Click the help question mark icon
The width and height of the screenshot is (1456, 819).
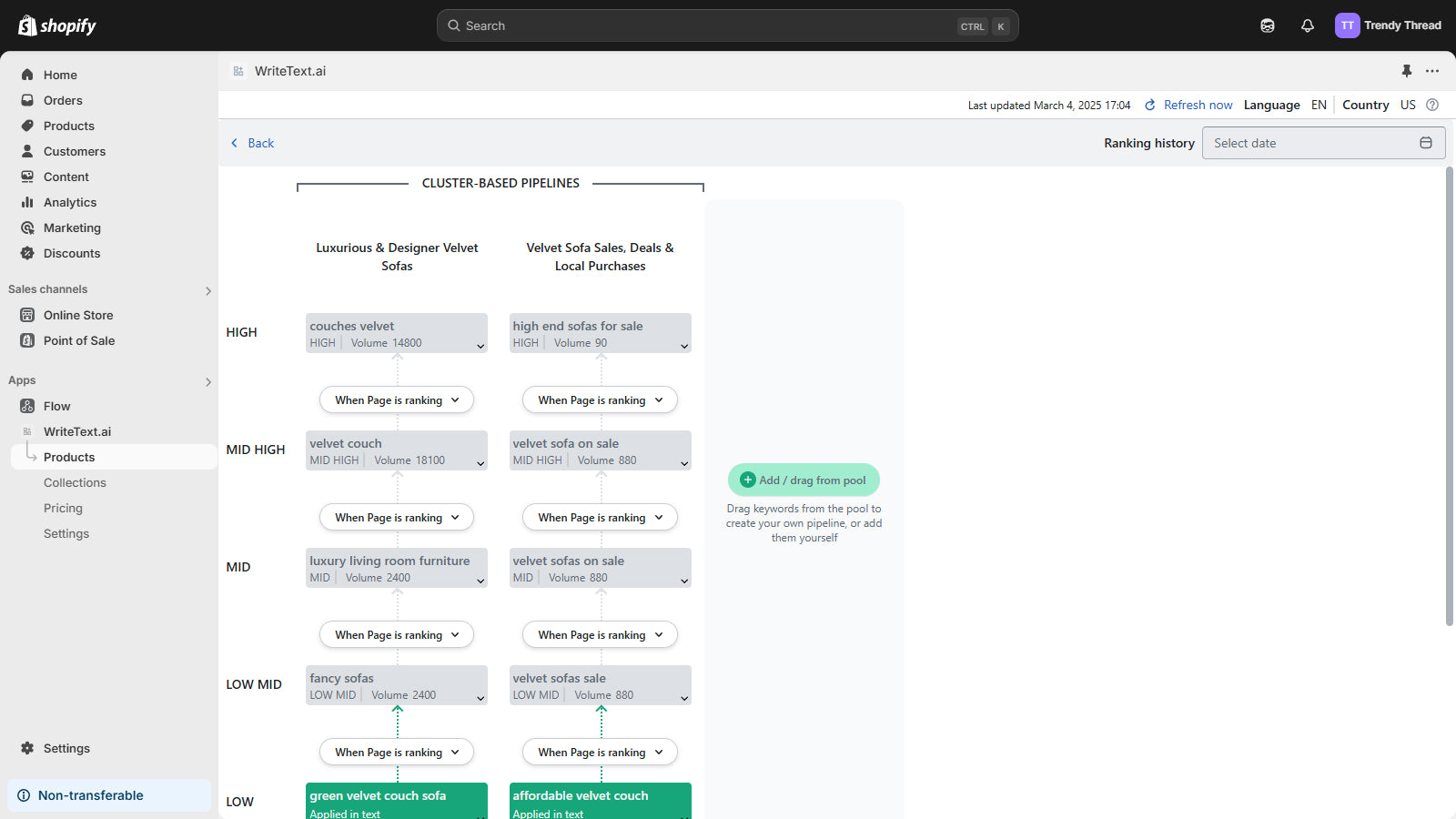point(1432,105)
